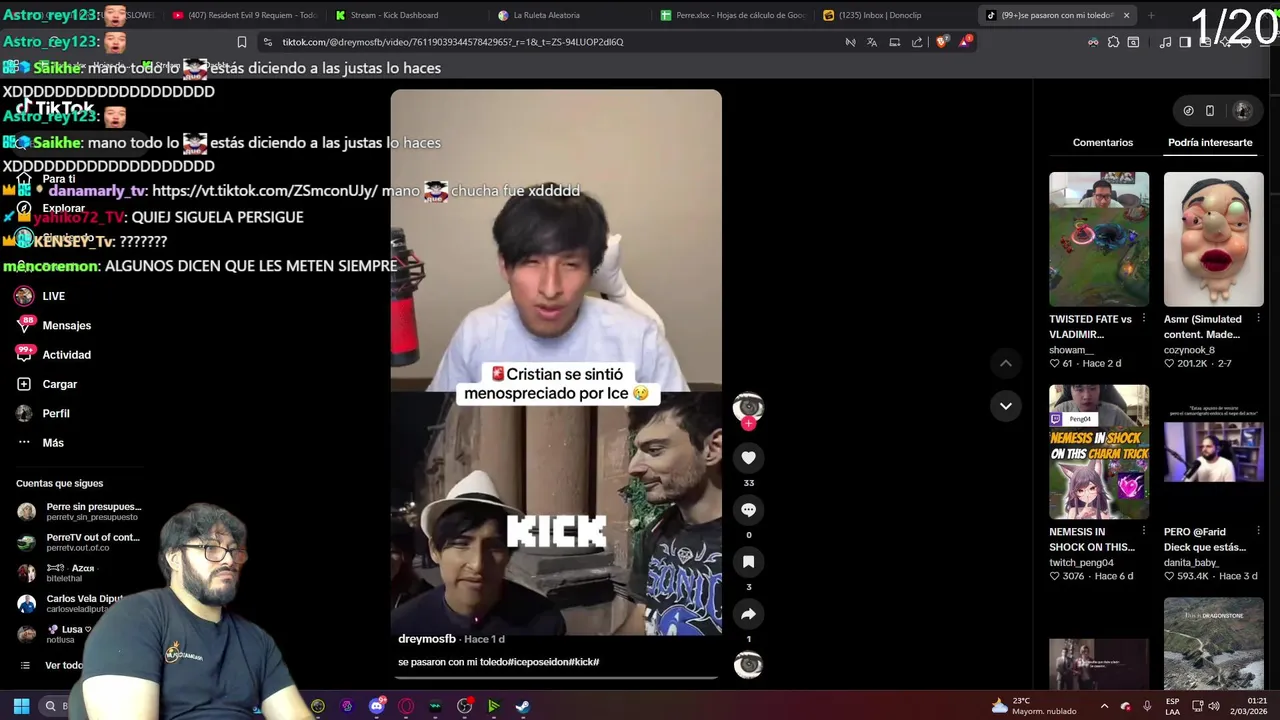The width and height of the screenshot is (1280, 720).
Task: Open showam_ channel link
Action: pos(1071,350)
